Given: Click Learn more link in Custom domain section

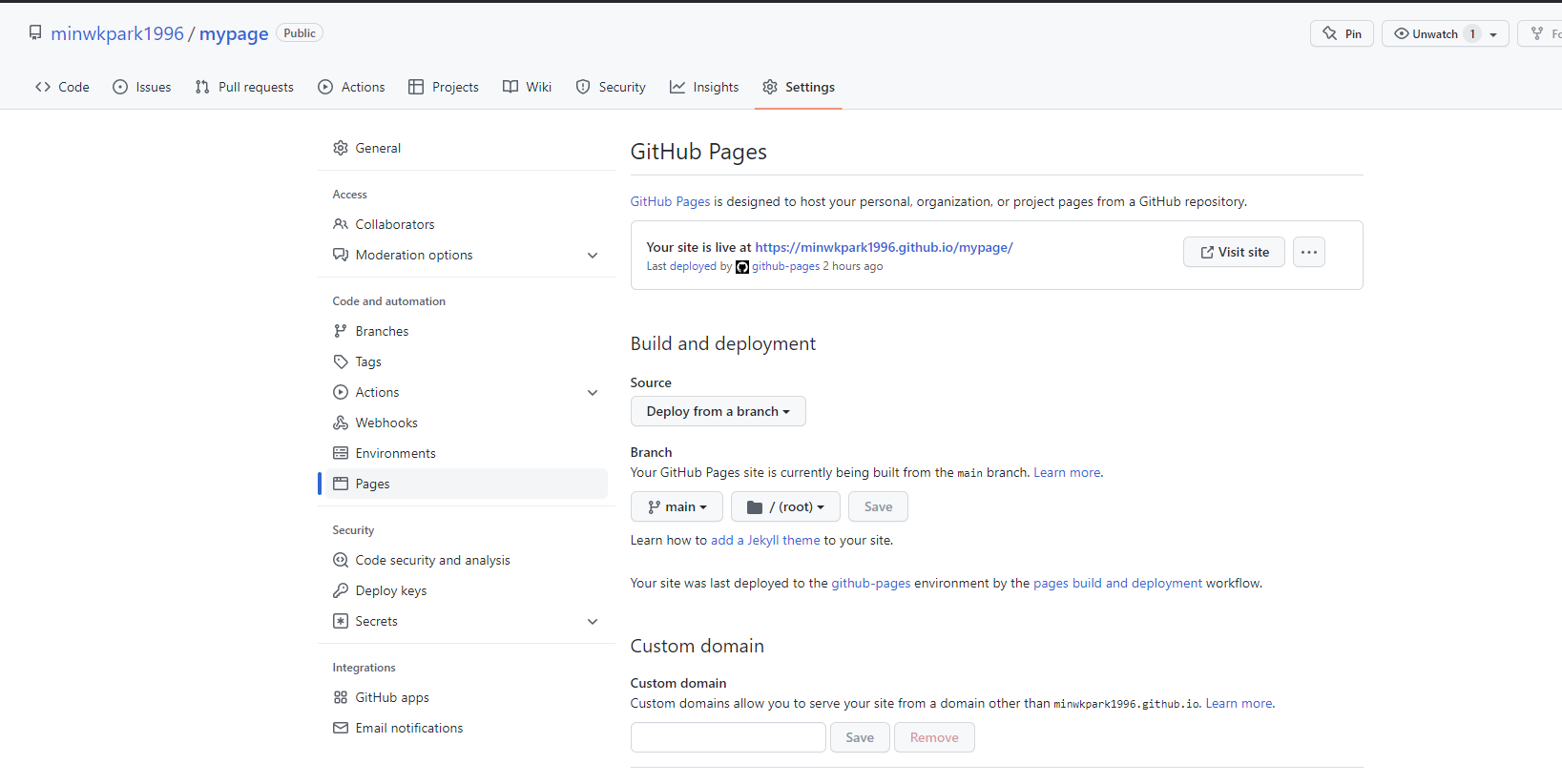Looking at the screenshot, I should tap(1239, 703).
